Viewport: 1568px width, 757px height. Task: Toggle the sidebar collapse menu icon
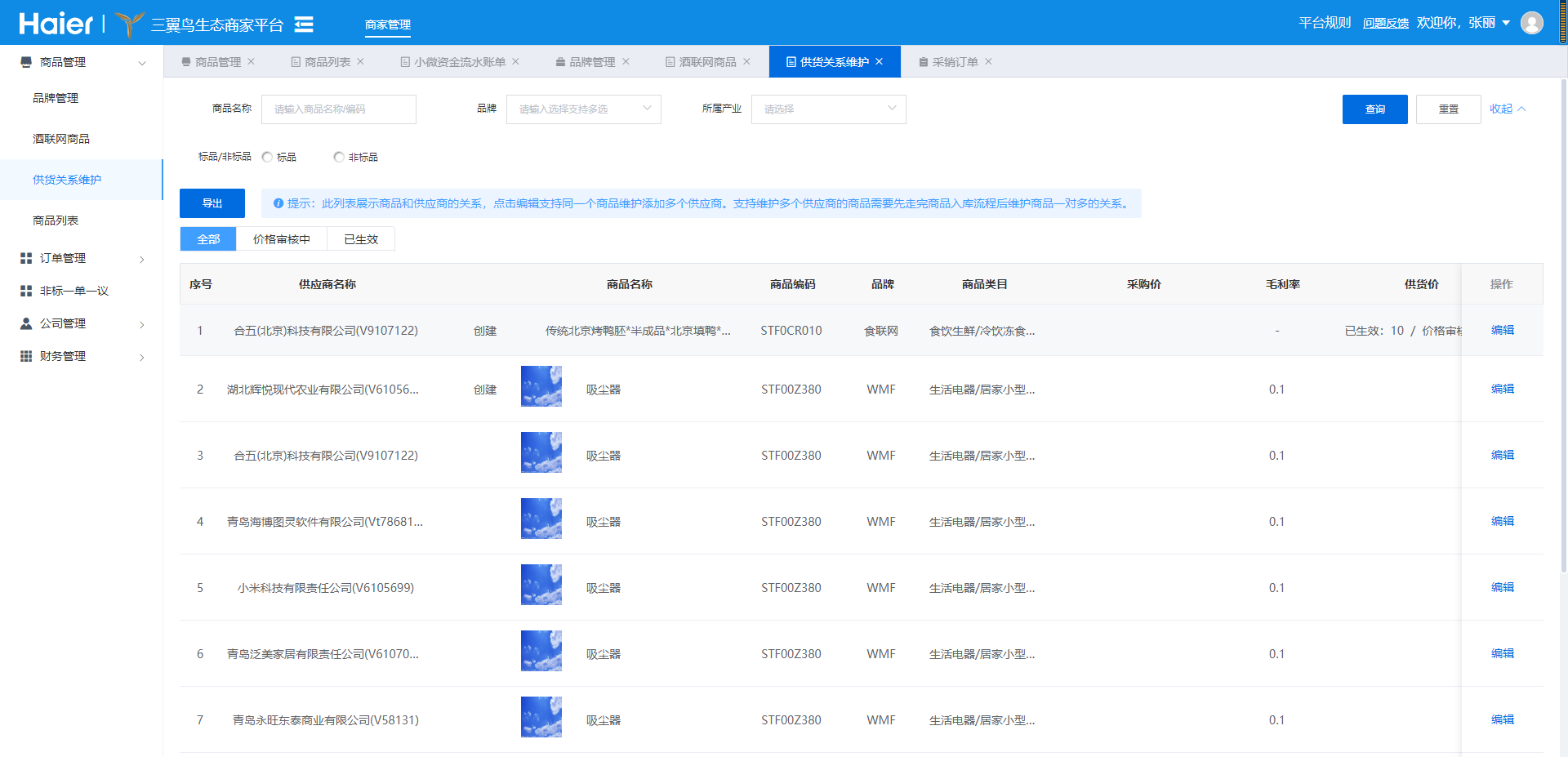point(304,24)
